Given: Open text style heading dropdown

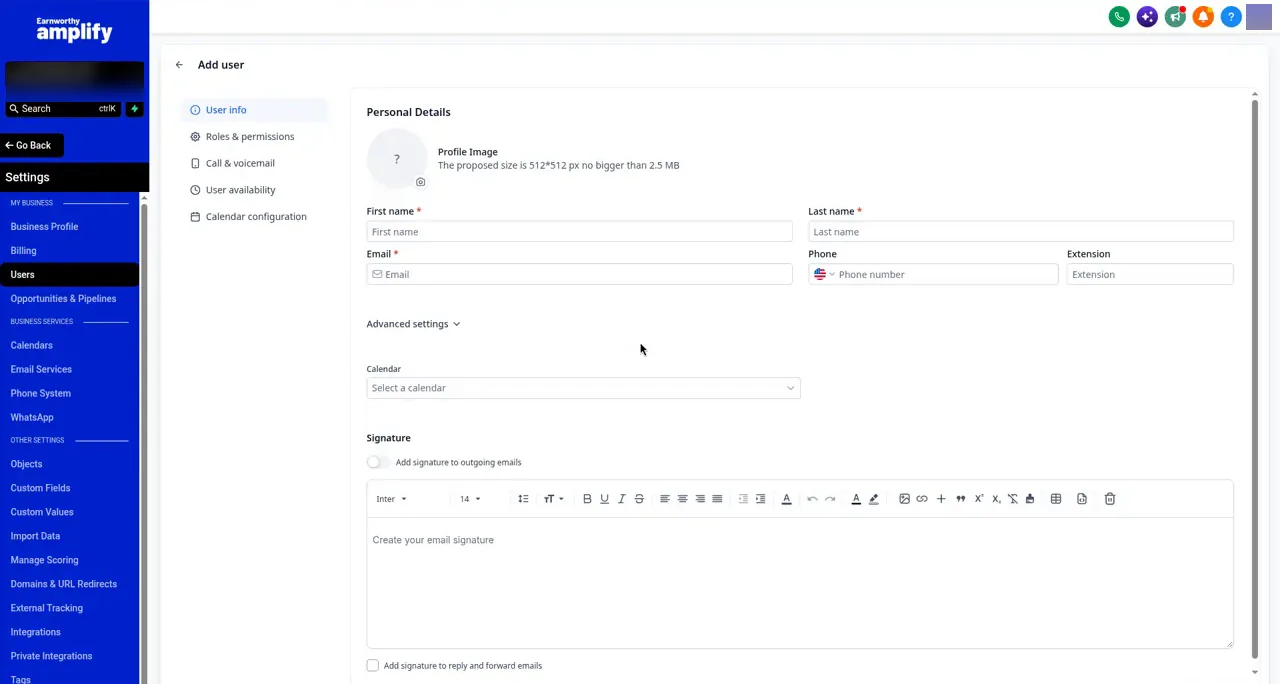Looking at the screenshot, I should click(x=554, y=499).
